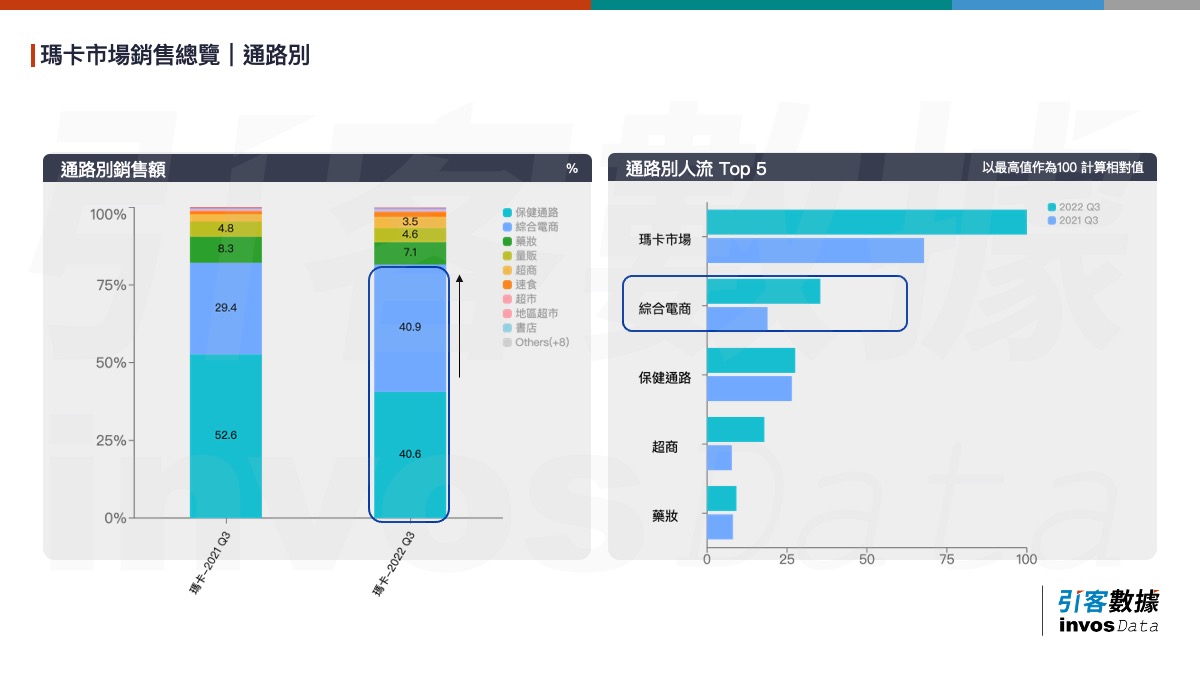
Task: Click the 2022 Q3 bar for 綜合電商
Action: click(763, 291)
